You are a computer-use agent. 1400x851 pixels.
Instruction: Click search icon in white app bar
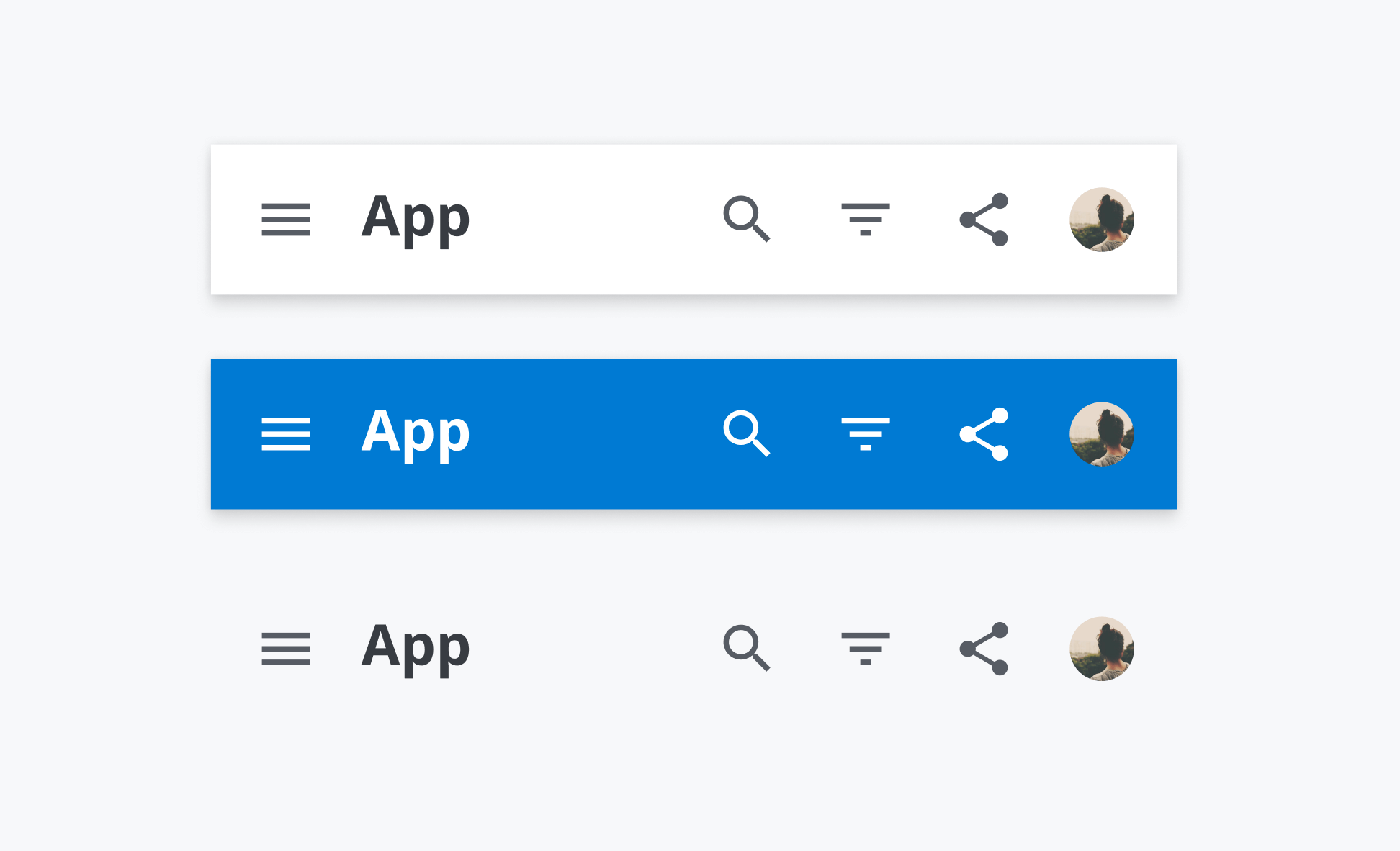coord(746,218)
